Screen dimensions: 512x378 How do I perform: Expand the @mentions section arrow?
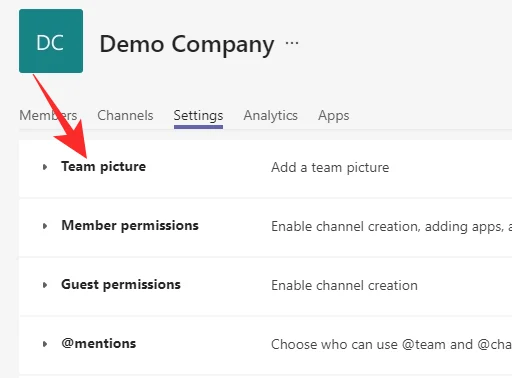click(x=45, y=344)
